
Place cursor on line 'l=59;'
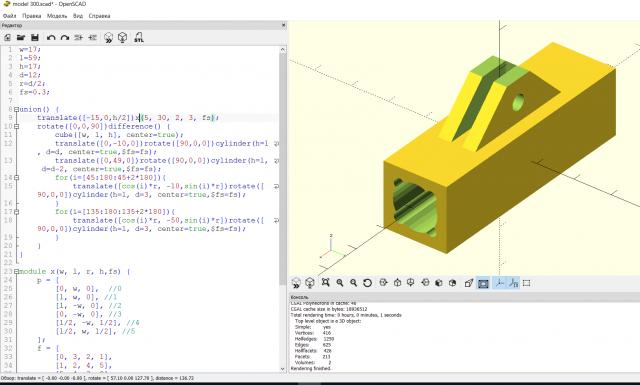(29, 58)
